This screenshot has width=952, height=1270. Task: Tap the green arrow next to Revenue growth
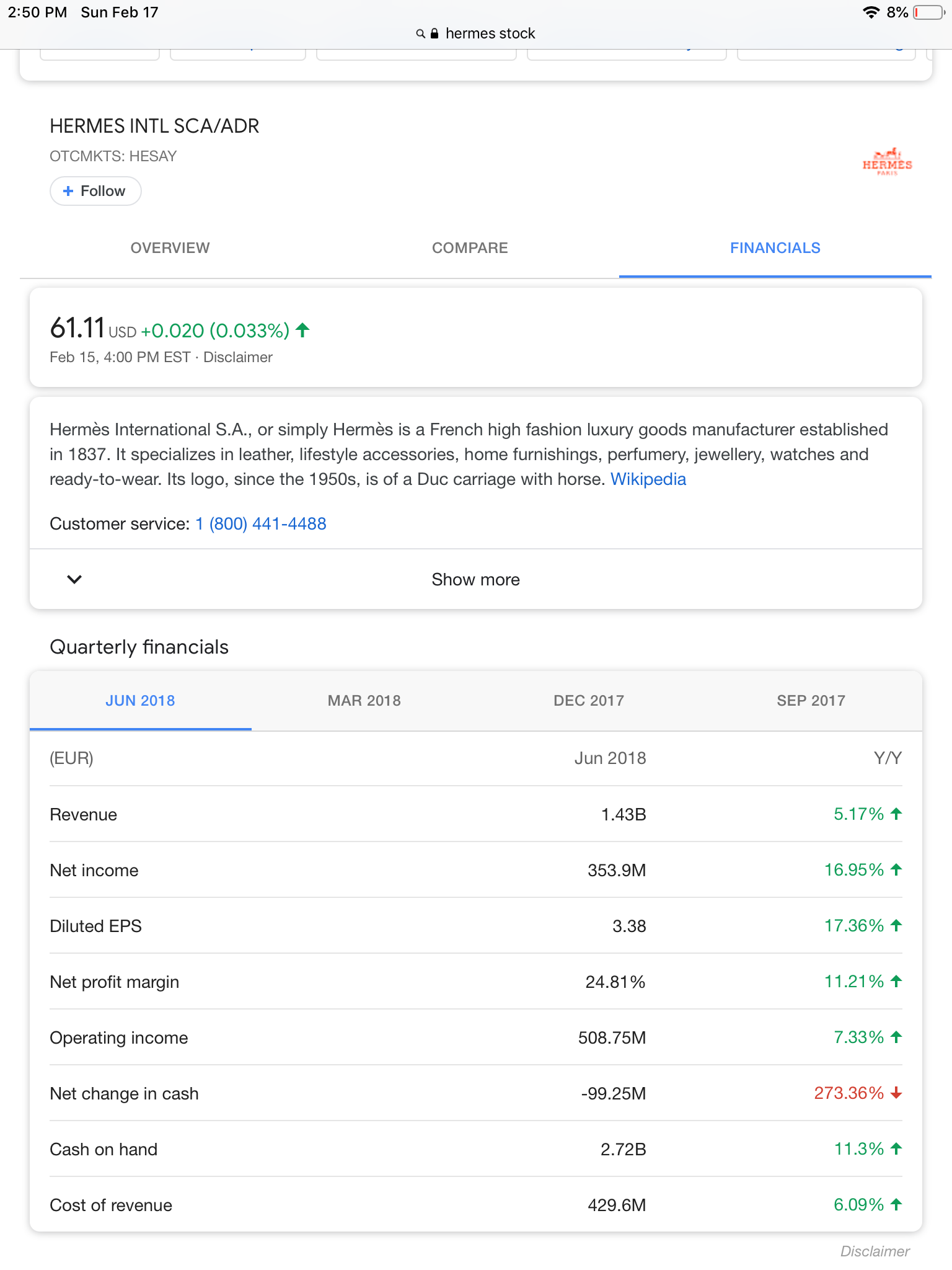tap(896, 814)
